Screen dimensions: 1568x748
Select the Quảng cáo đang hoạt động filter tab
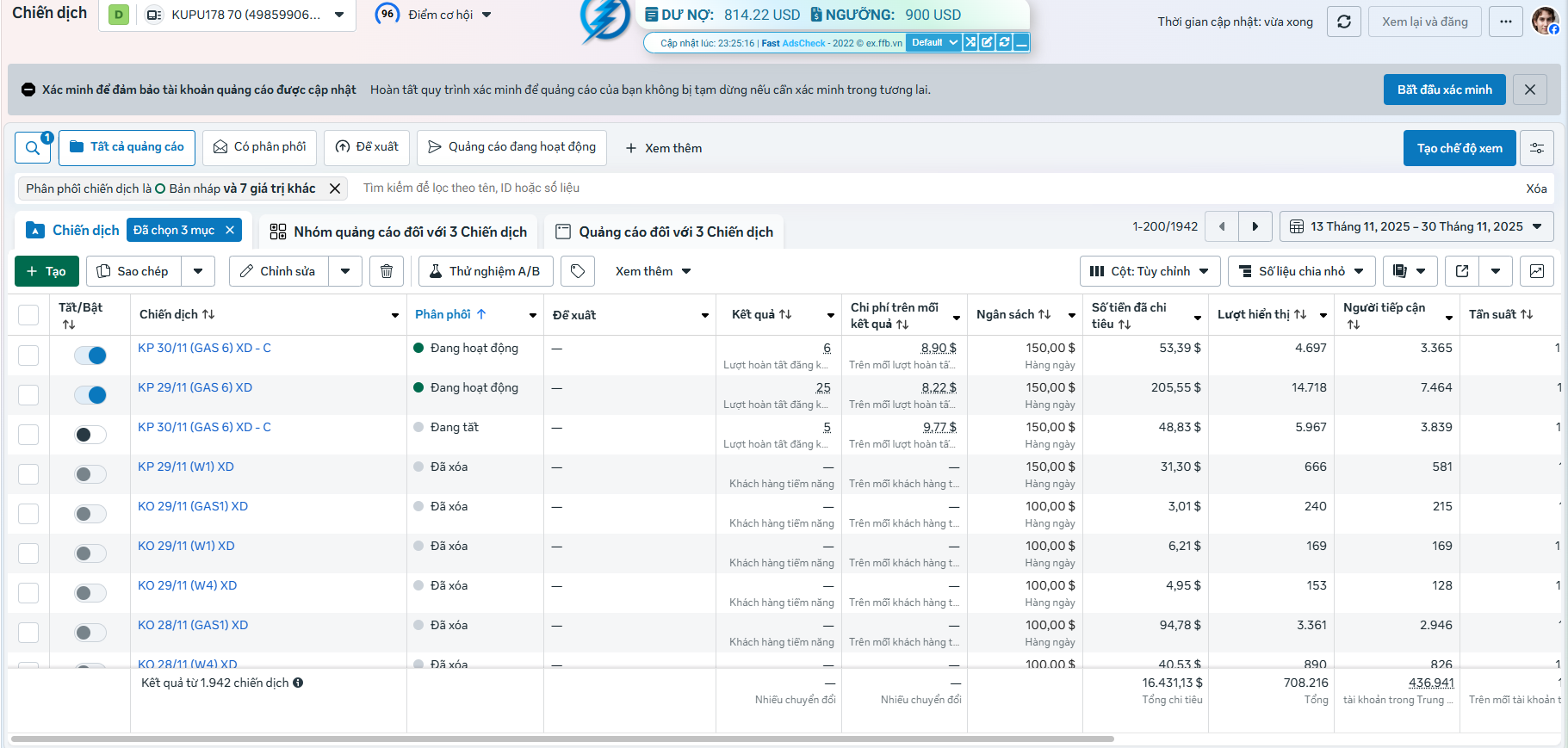[512, 147]
